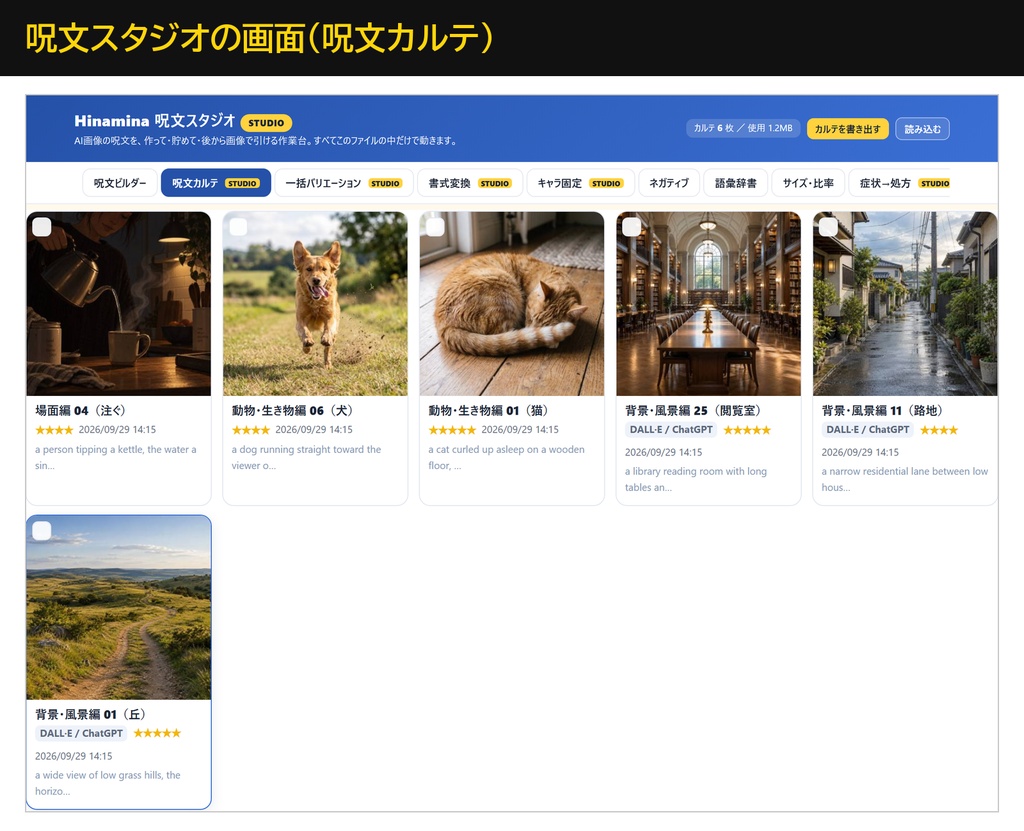Click the Hinamina 呪文スタジオ title
Viewport: 1024px width, 831px height.
[155, 121]
